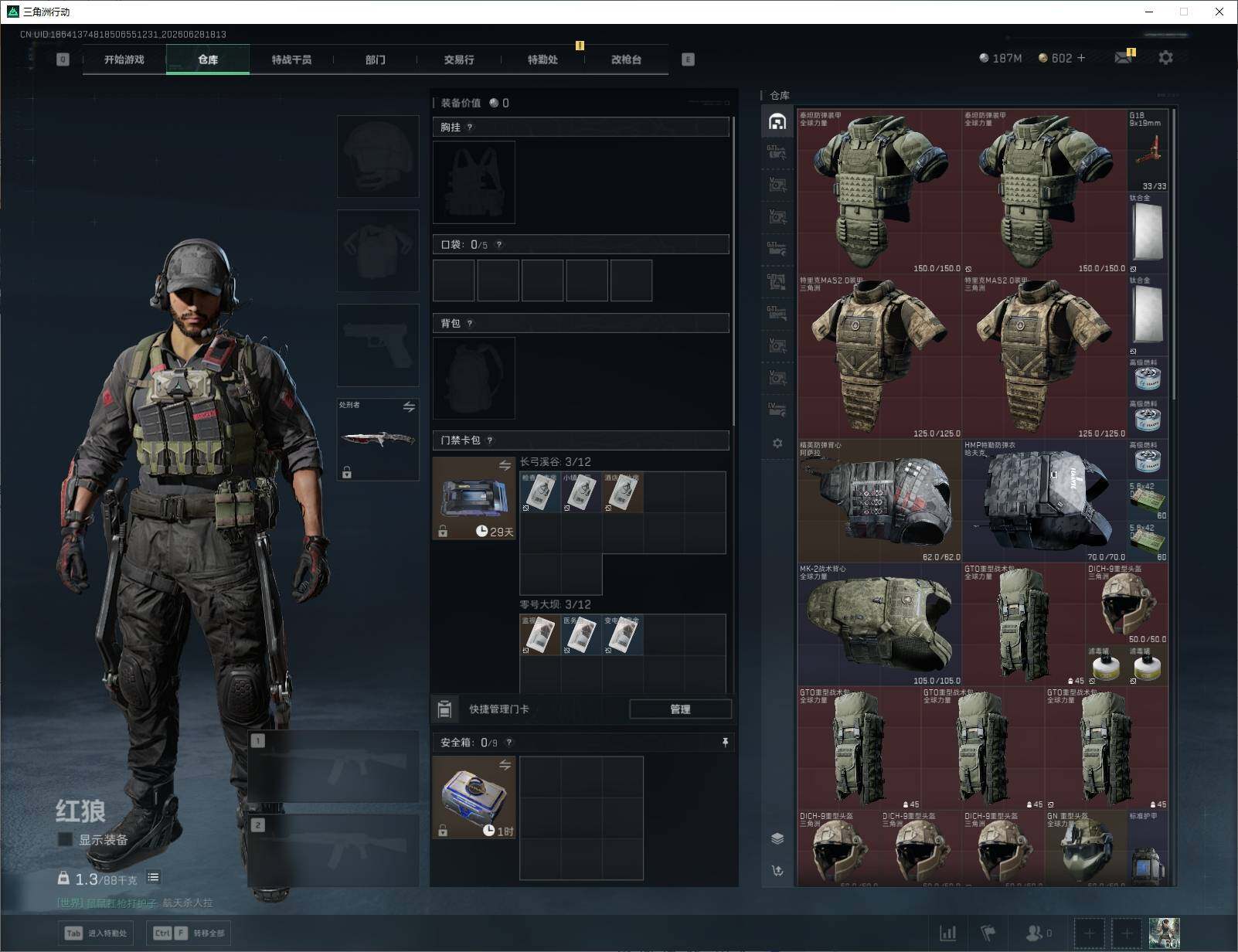This screenshot has height=952, width=1238.
Task: Add currency with the plus next to 602
Action: [1080, 58]
